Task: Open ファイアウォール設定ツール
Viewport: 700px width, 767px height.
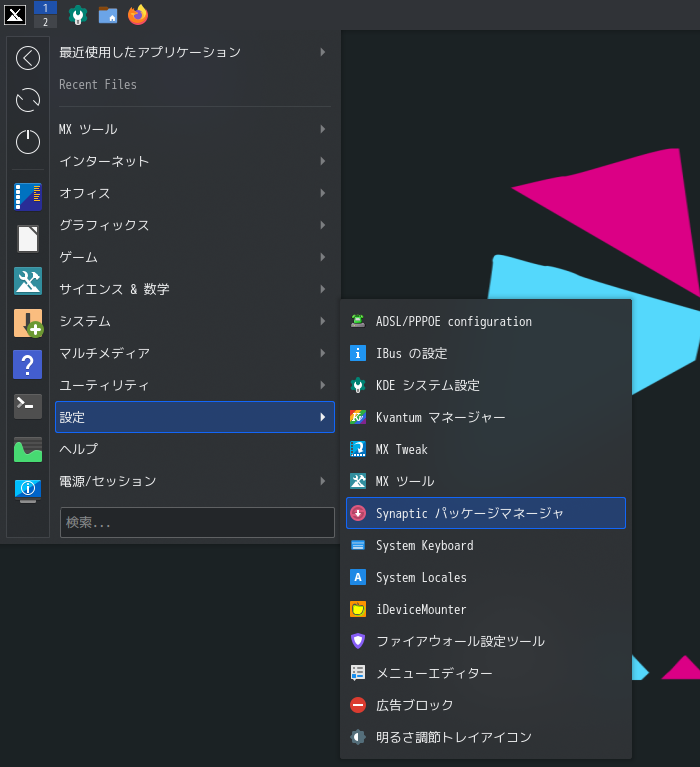Action: point(486,641)
